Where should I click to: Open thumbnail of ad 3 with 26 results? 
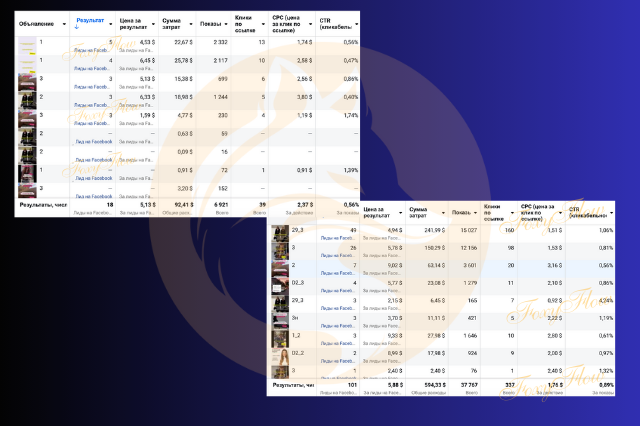point(280,251)
